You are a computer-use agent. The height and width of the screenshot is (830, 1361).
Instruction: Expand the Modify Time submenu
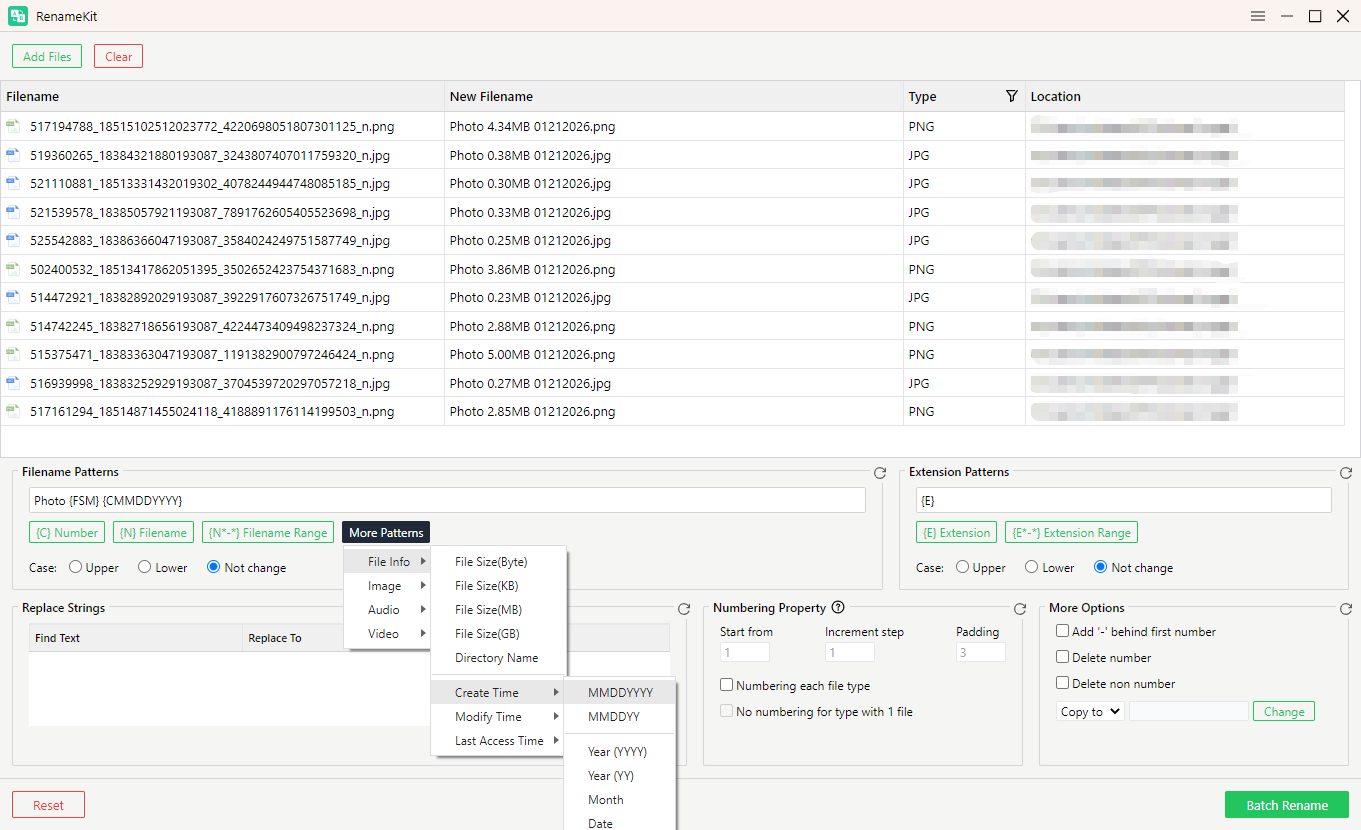(x=487, y=716)
